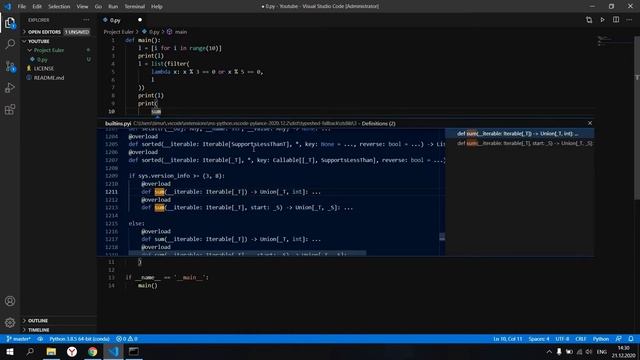The width and height of the screenshot is (640, 360).
Task: Click the unsaved dot on 0.py tab
Action: [140, 20]
